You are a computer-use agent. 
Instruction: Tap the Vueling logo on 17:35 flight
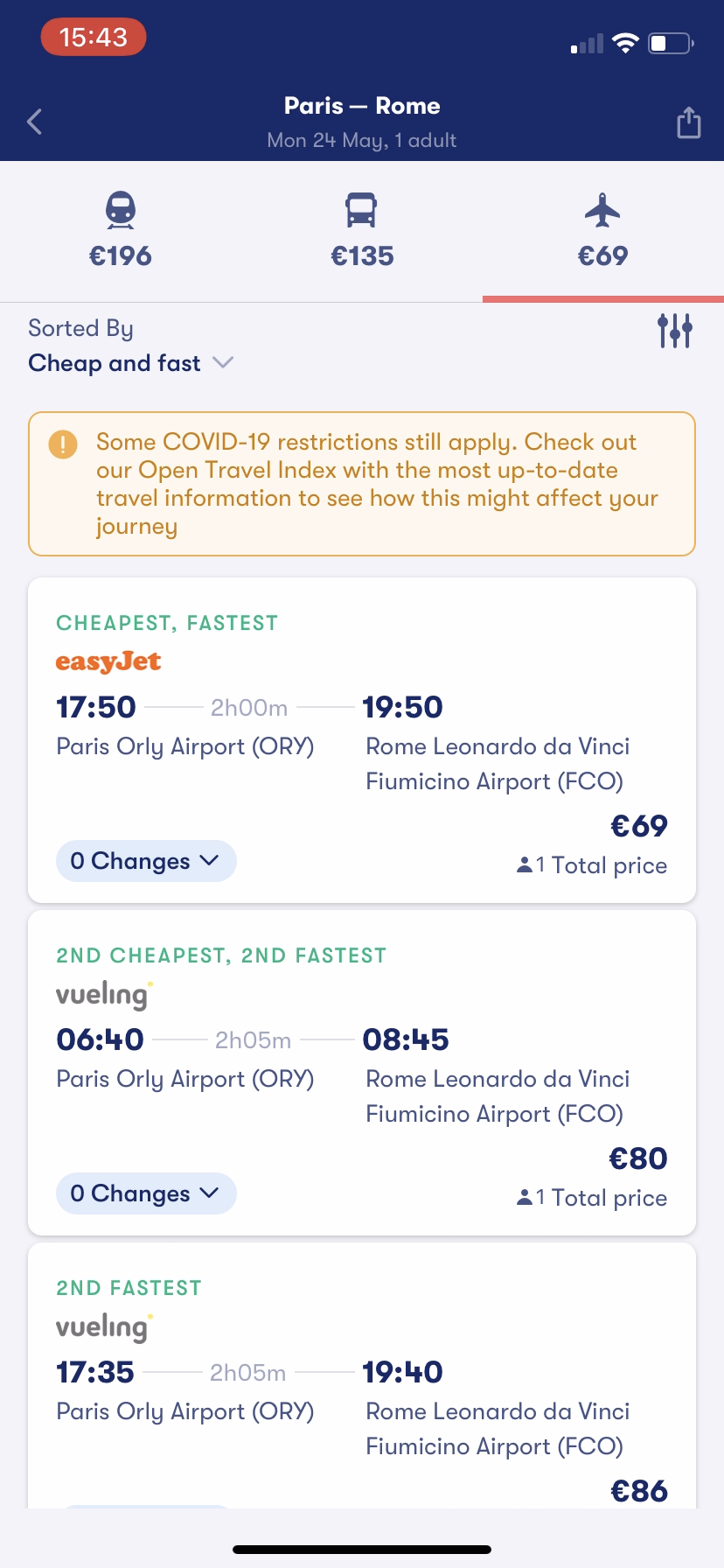(104, 1327)
